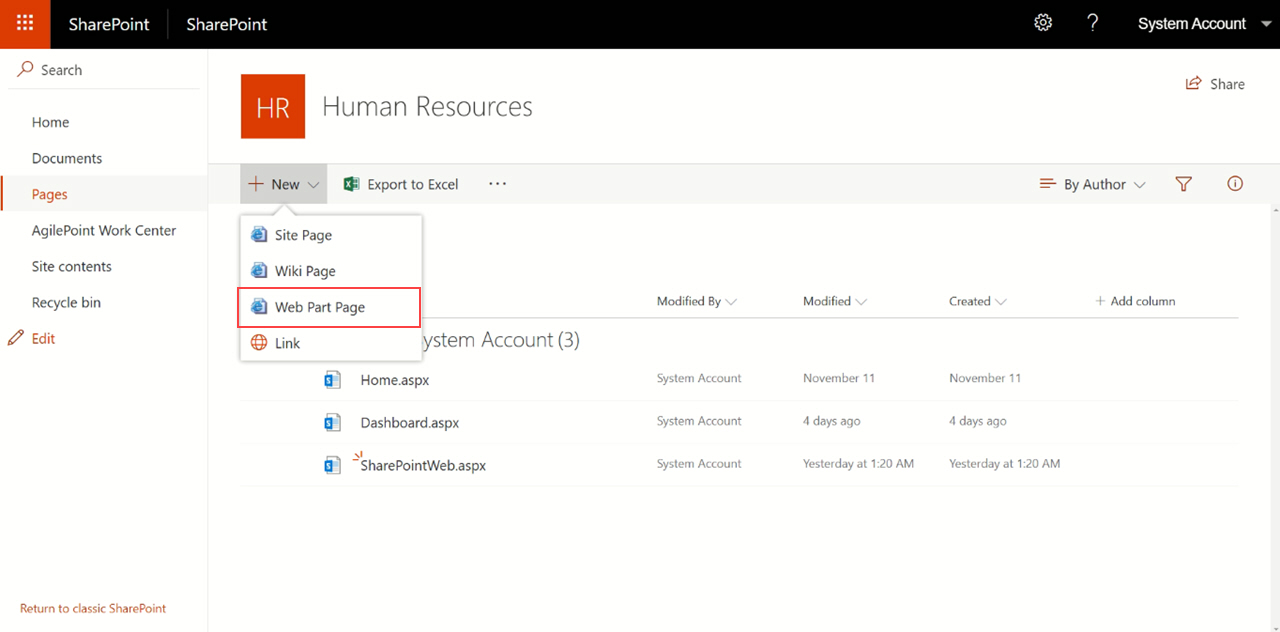
Task: Choose Web Part Page from New menu
Action: pos(331,307)
